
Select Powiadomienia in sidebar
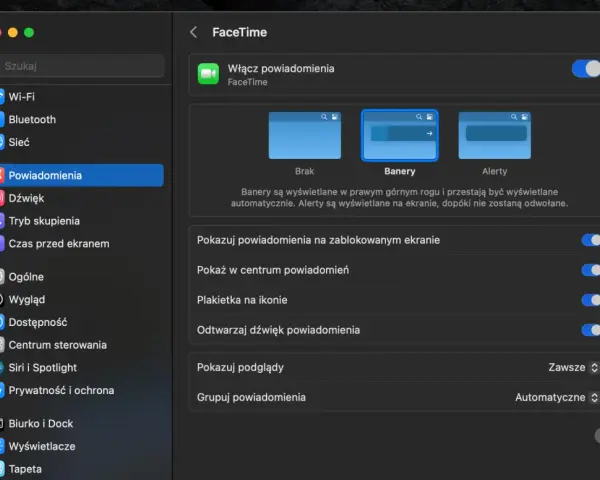(x=82, y=175)
